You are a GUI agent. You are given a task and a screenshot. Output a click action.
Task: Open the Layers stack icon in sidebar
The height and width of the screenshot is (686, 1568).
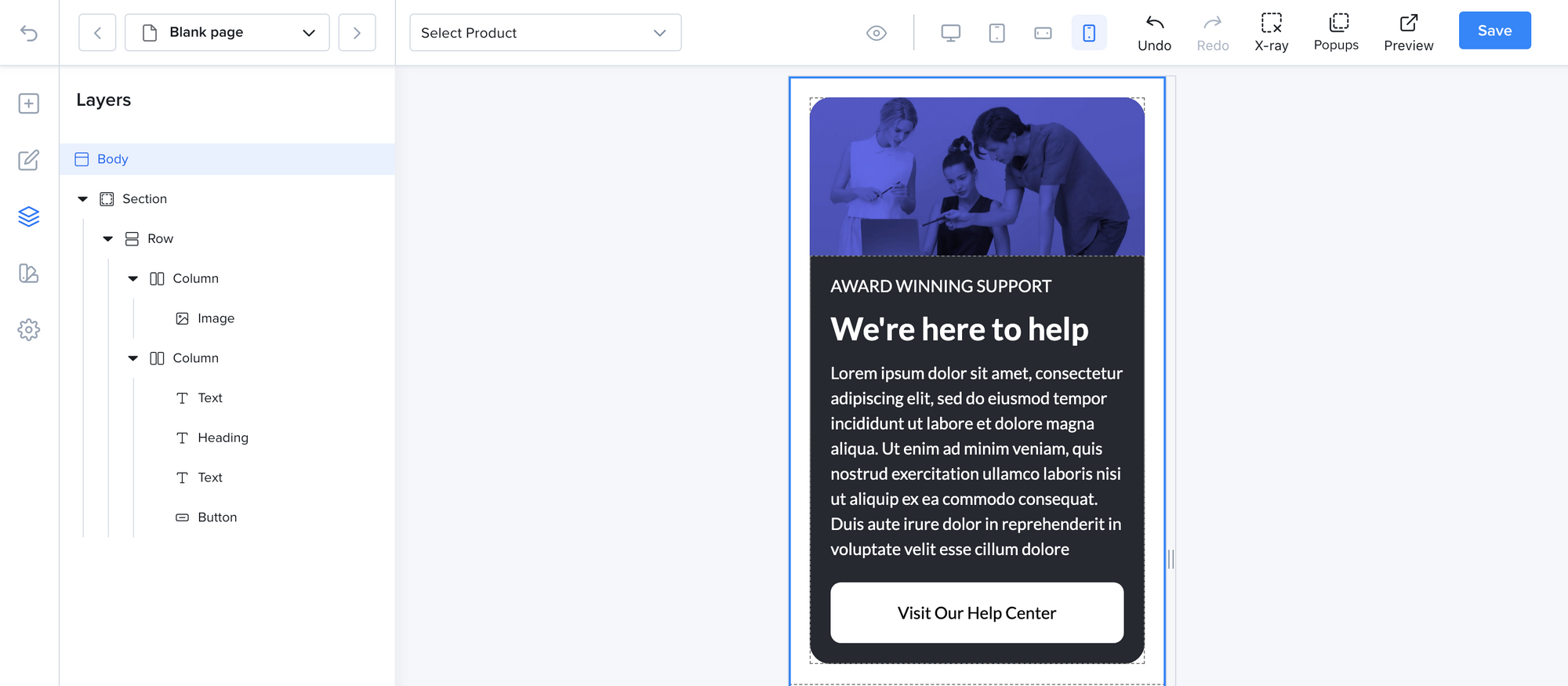tap(29, 216)
